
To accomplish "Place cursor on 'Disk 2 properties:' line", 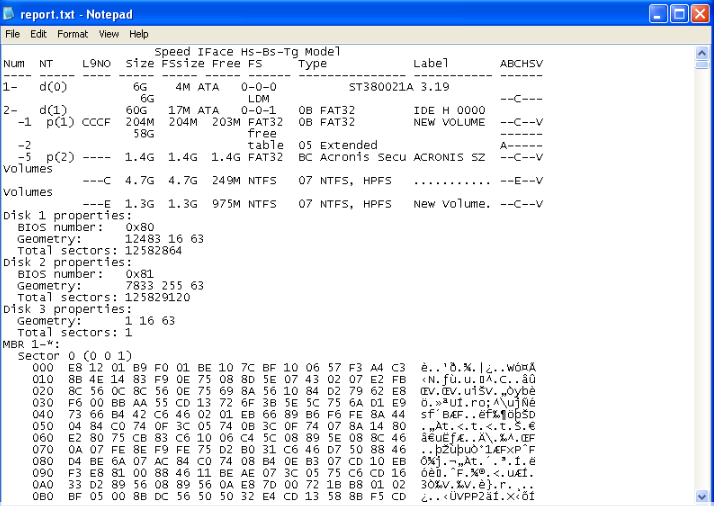I will click(x=67, y=262).
